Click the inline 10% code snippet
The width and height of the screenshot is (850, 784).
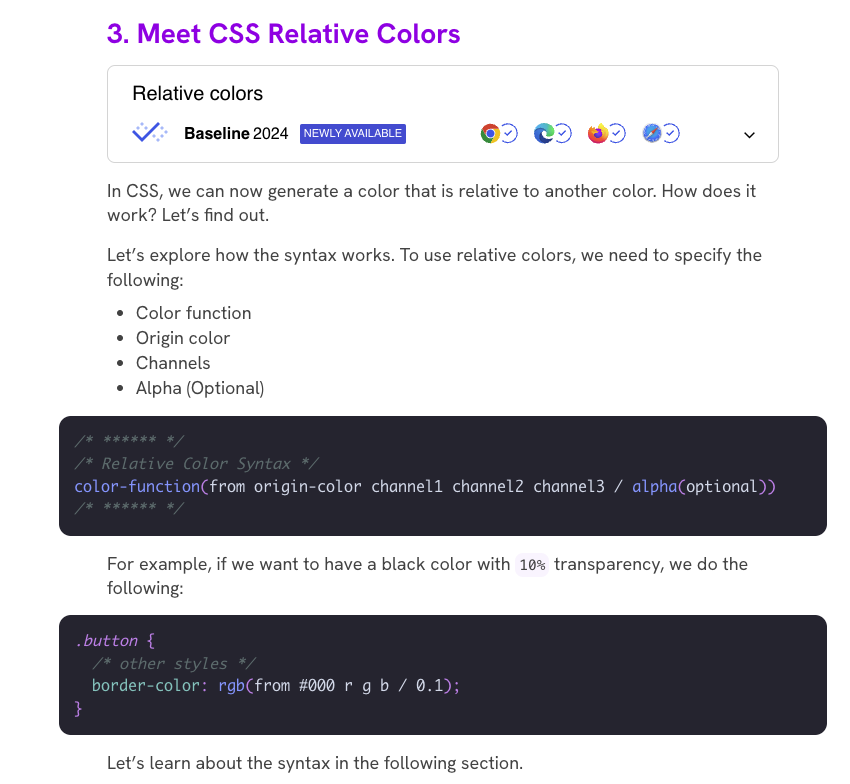tap(532, 565)
